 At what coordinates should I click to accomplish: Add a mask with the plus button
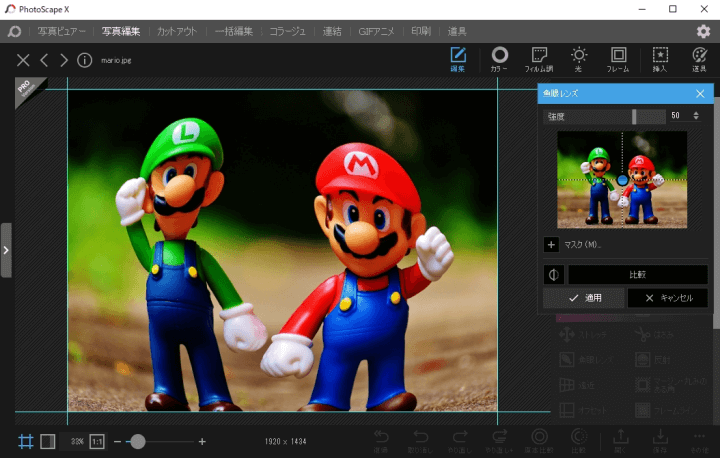(551, 245)
